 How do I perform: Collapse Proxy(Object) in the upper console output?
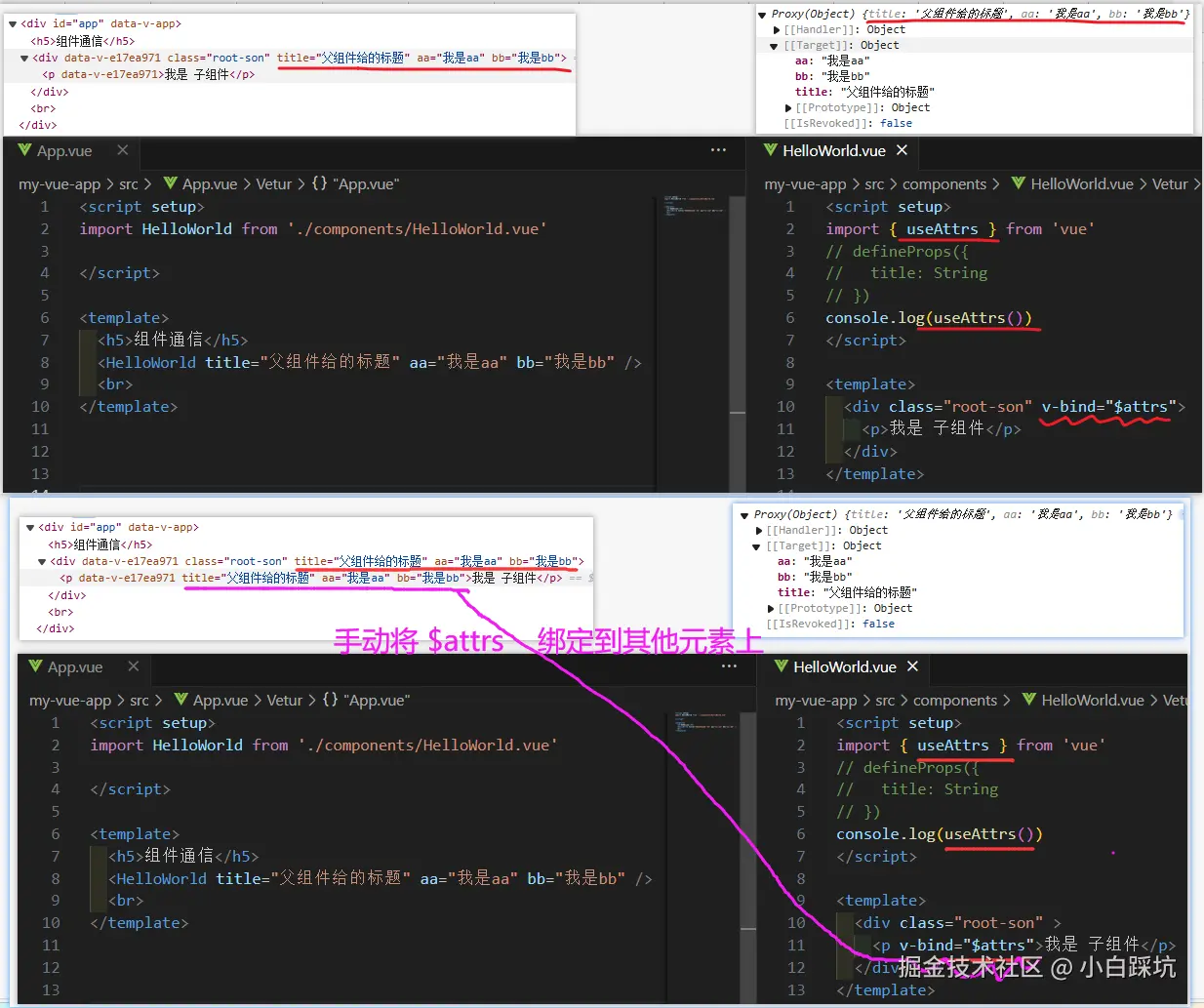[x=763, y=15]
